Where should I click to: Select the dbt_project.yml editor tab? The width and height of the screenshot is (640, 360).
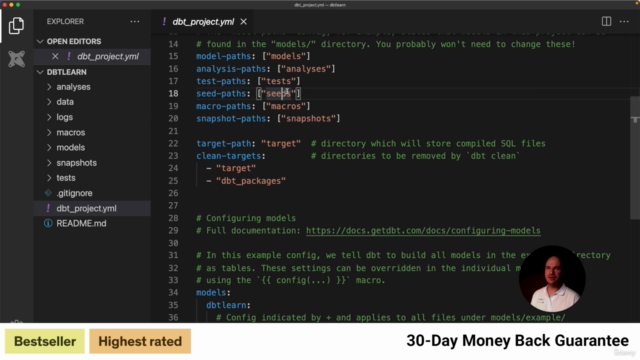(x=203, y=22)
